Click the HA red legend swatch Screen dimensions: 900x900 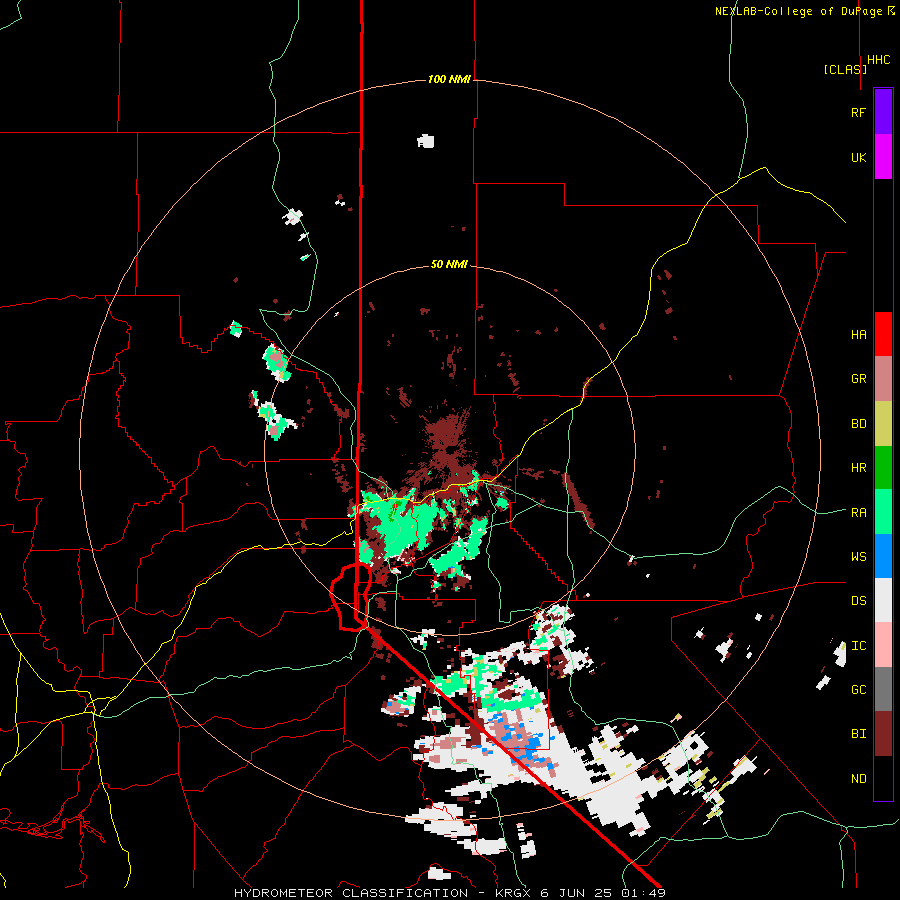[883, 334]
